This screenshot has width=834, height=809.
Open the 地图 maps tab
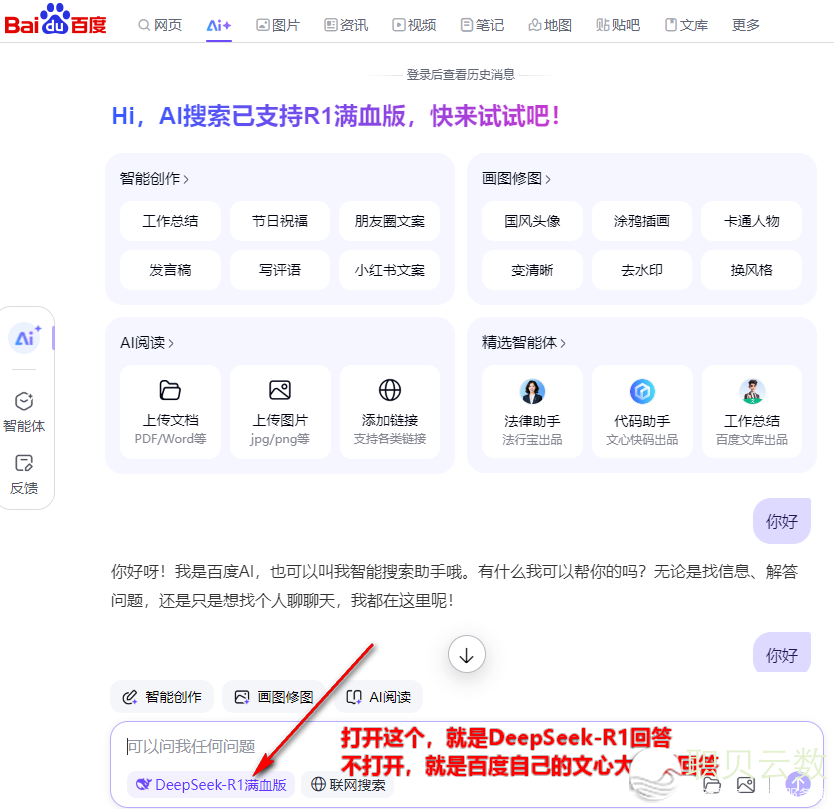(550, 25)
